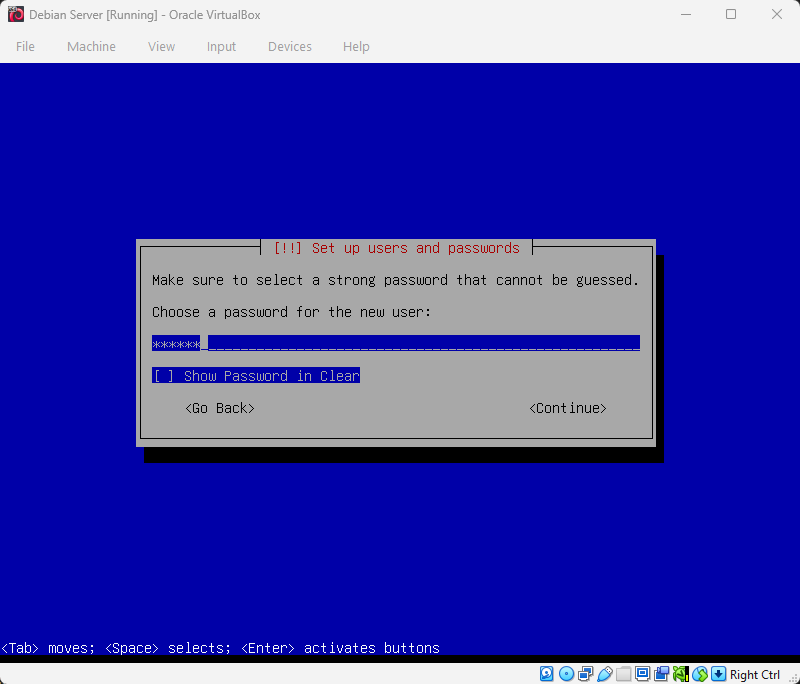Viewport: 800px width, 684px height.
Task: Open the Devices menu
Action: pos(289,46)
